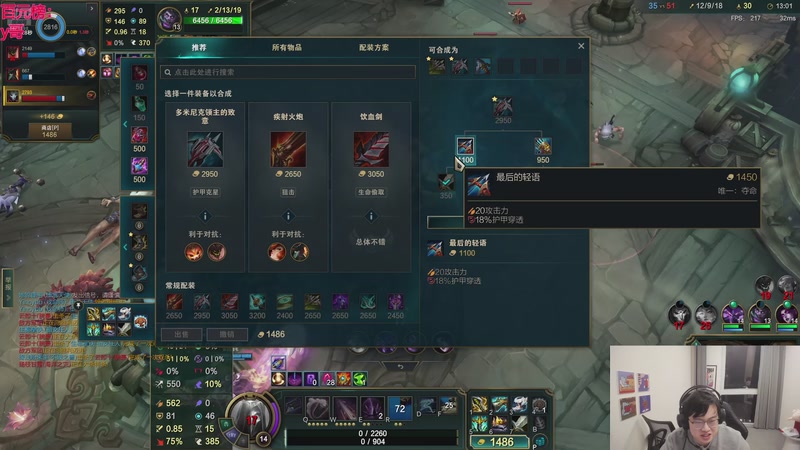Select the 饮血剑 item icon

pyautogui.click(x=371, y=149)
